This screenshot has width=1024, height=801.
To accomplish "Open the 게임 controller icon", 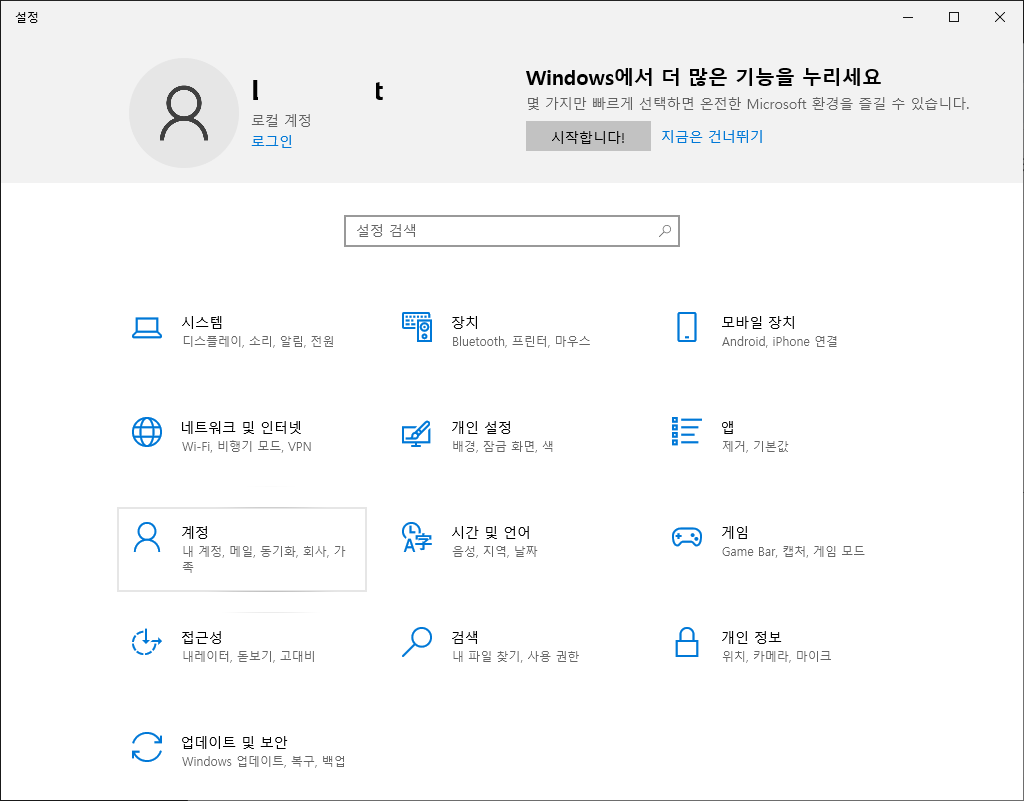I will tap(686, 537).
